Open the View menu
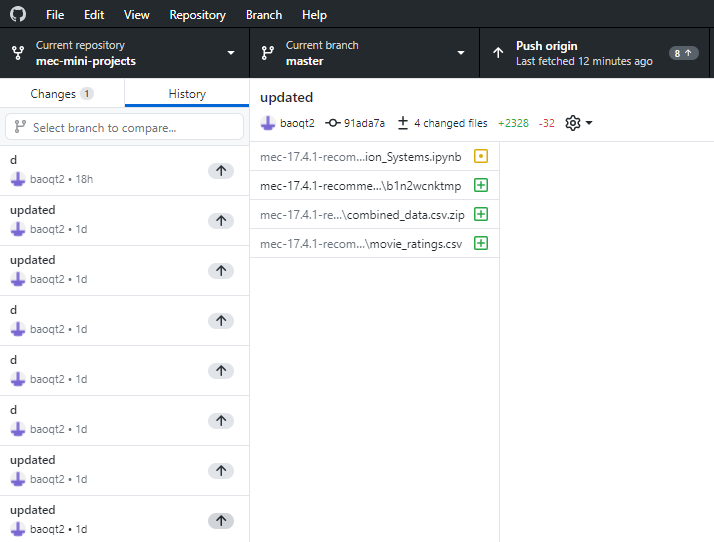Screen dimensions: 714x542 coord(137,15)
